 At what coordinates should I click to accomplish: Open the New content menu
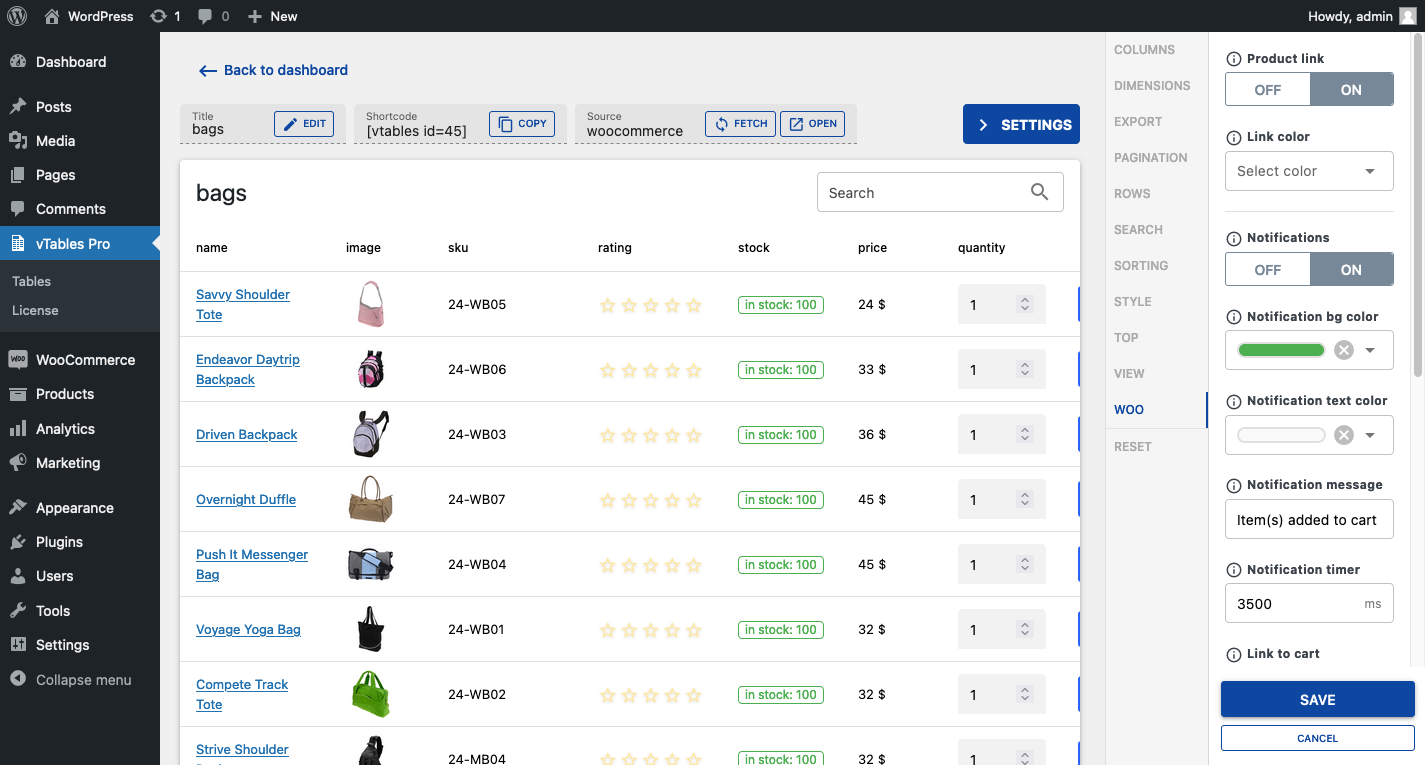click(x=272, y=16)
